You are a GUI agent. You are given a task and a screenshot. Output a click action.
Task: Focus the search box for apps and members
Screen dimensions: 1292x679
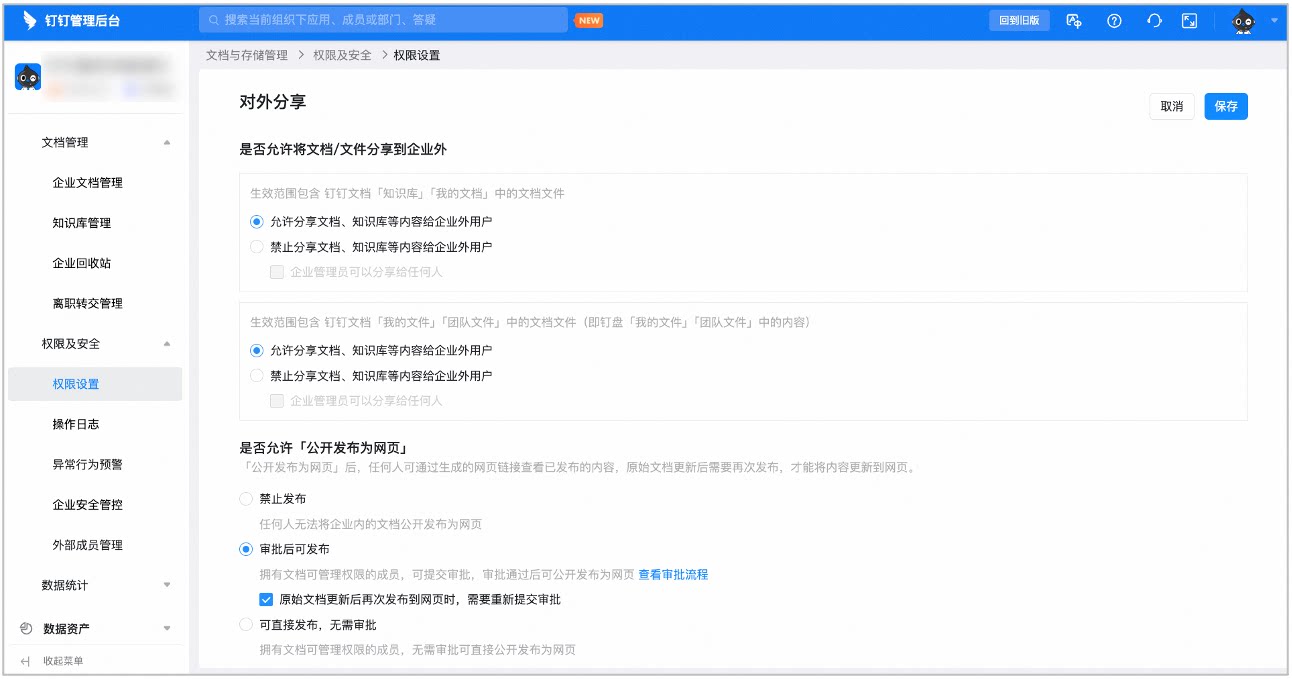383,20
